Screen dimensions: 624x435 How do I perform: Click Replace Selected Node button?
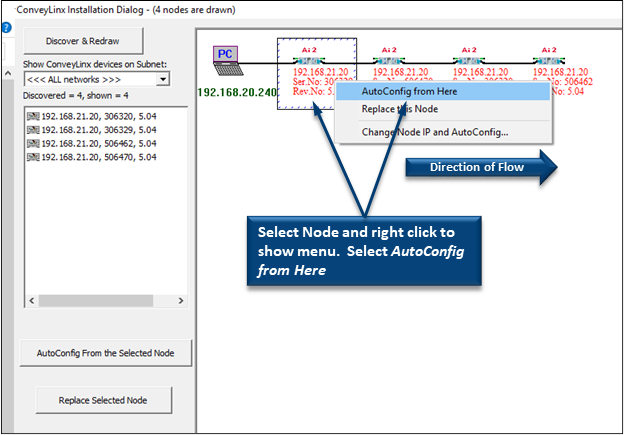103,400
